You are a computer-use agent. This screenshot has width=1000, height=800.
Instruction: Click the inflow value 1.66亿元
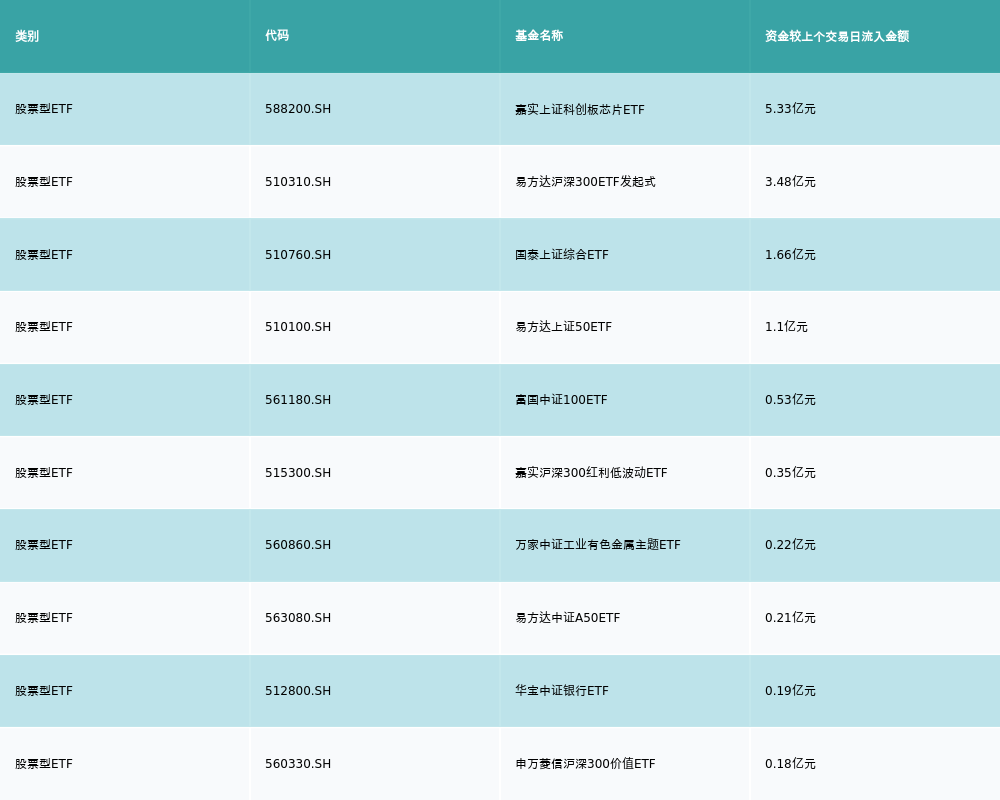coord(790,255)
